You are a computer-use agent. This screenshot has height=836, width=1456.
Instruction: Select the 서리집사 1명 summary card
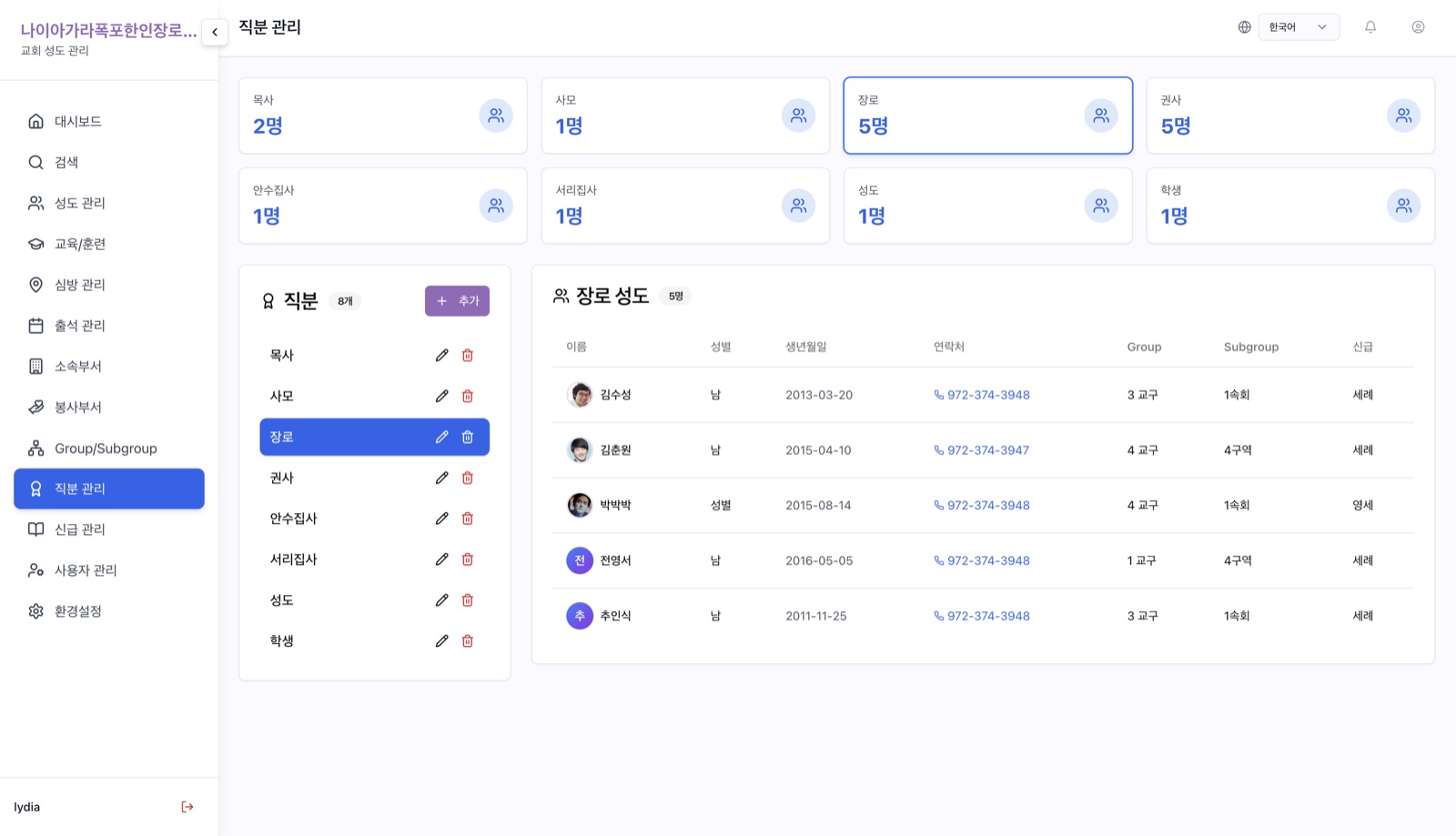tap(685, 206)
